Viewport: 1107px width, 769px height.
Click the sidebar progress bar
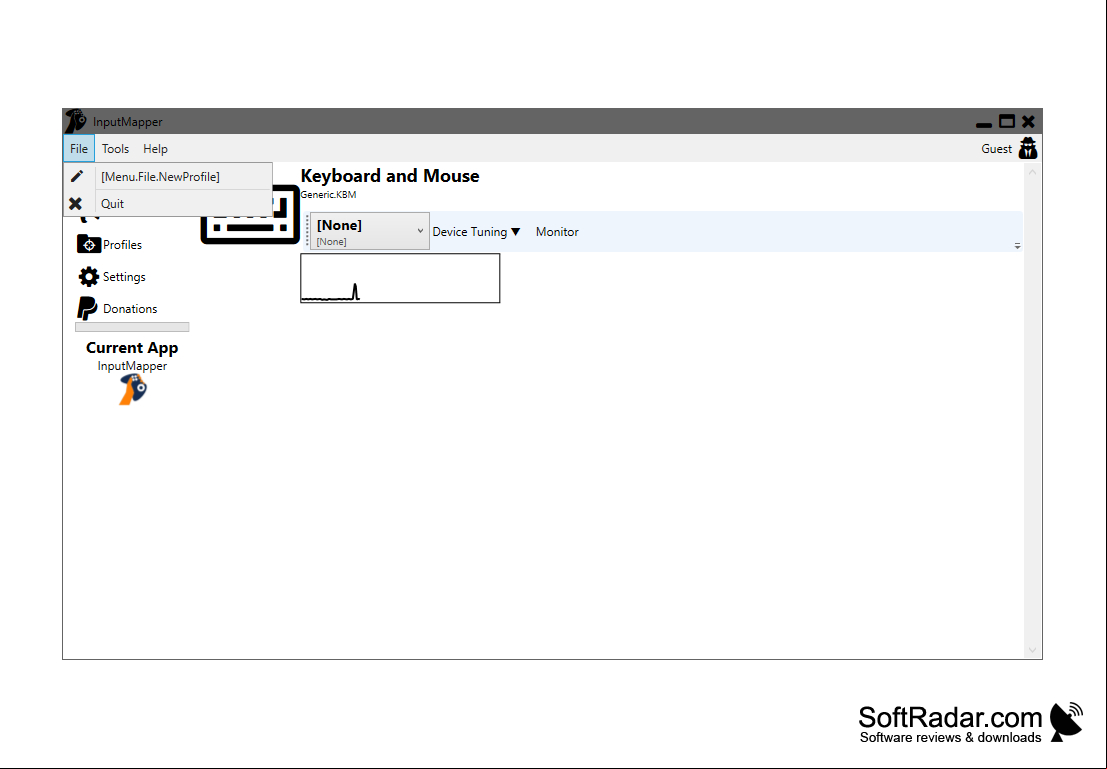click(x=132, y=327)
